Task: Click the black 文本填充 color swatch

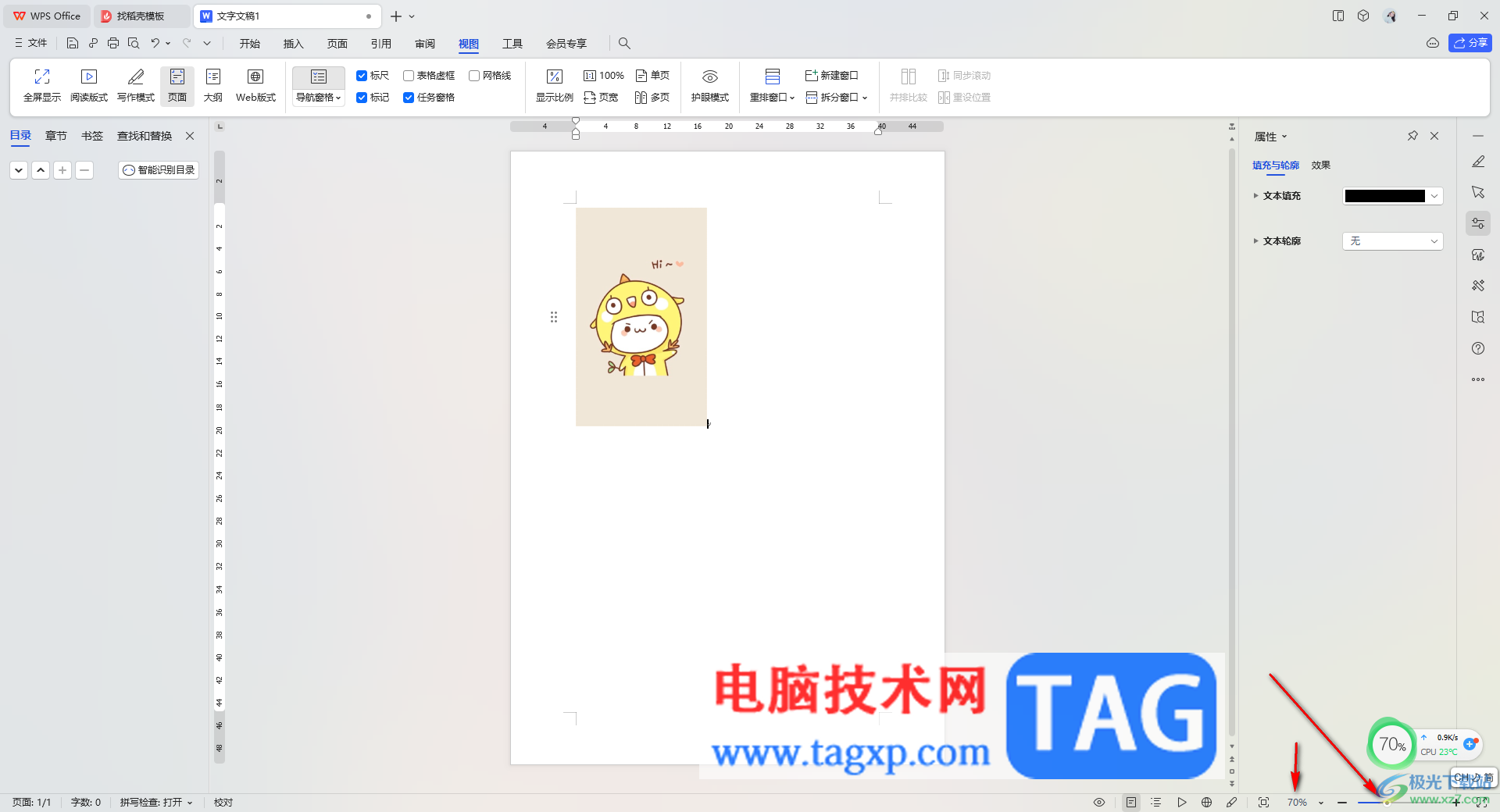Action: tap(1384, 196)
